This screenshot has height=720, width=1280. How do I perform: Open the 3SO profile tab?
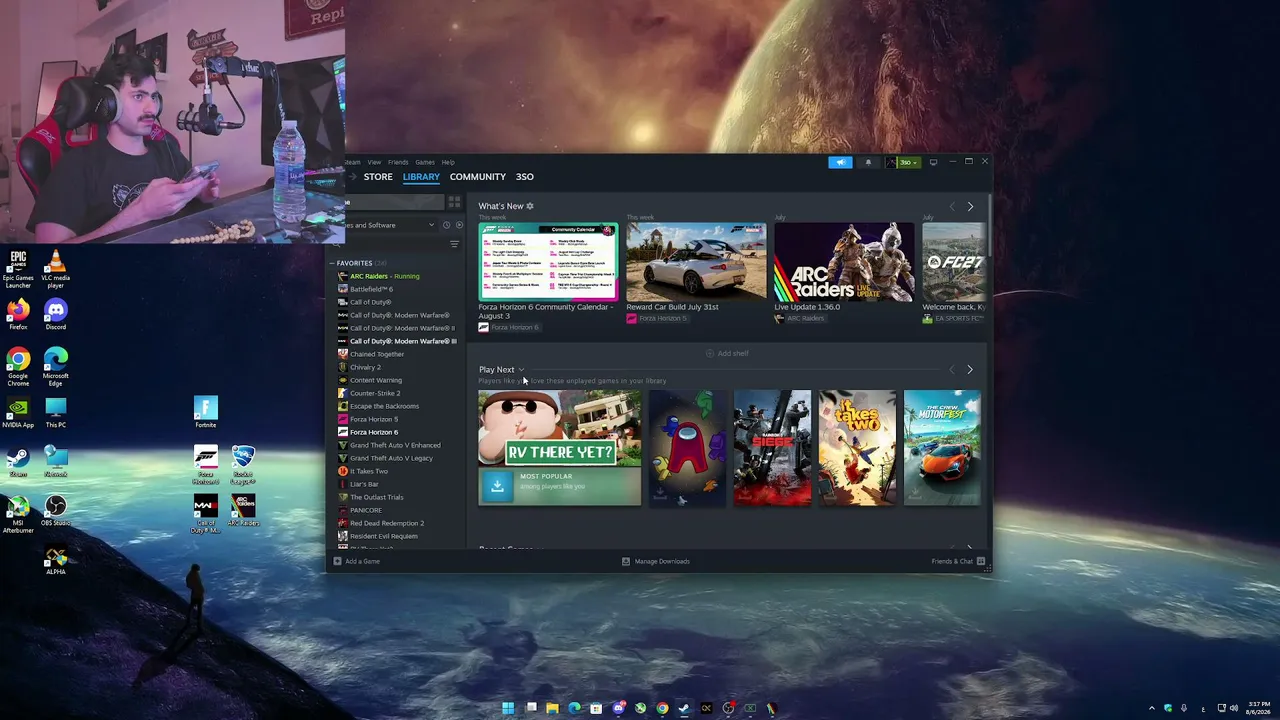[525, 177]
